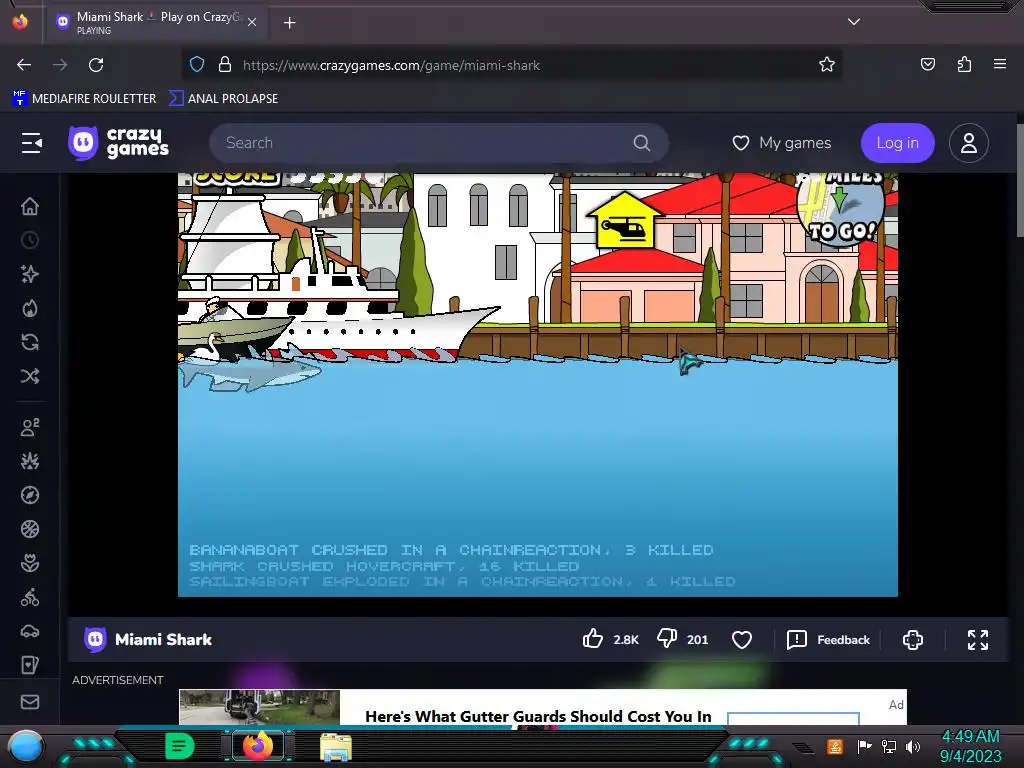This screenshot has height=768, width=1024.
Task: Open Recently played clock icon in sidebar
Action: pos(30,240)
